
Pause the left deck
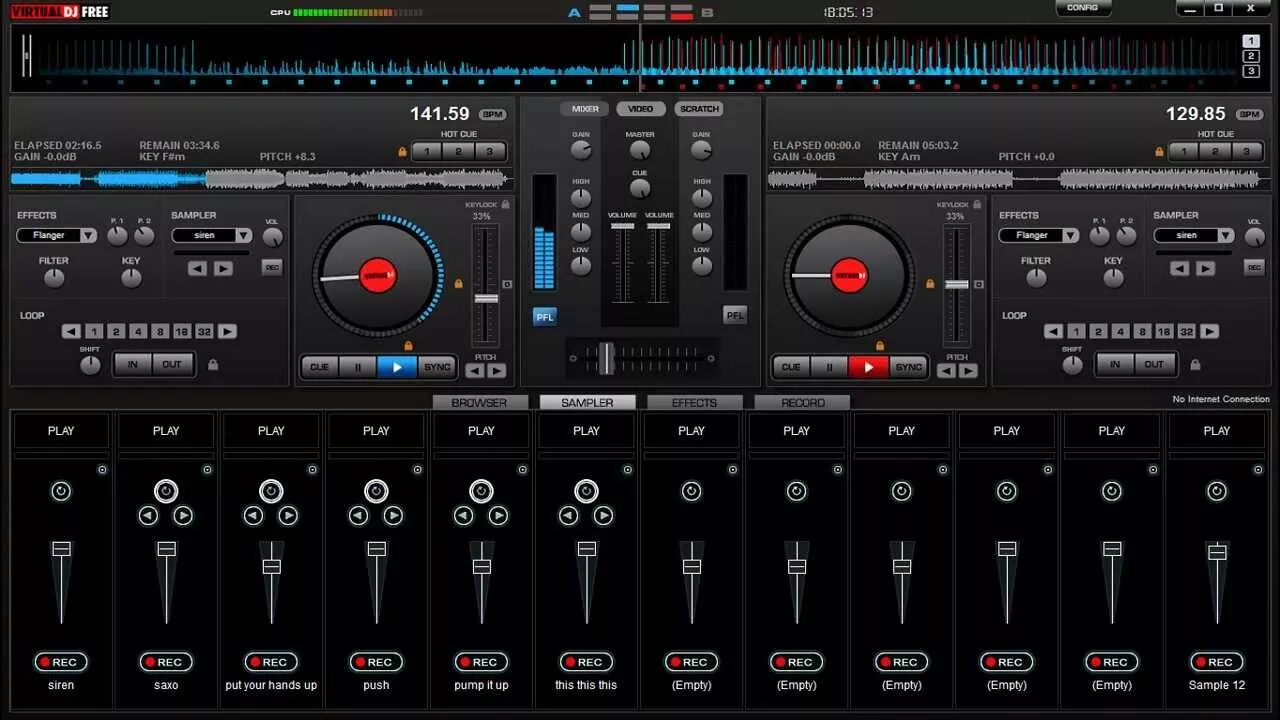[x=358, y=367]
